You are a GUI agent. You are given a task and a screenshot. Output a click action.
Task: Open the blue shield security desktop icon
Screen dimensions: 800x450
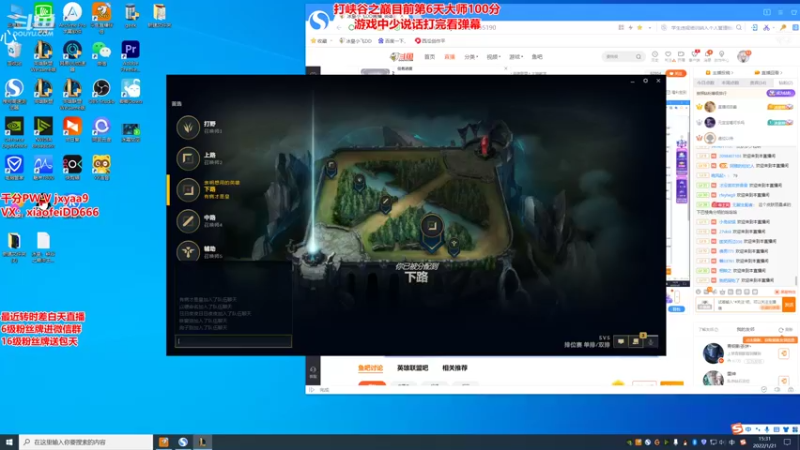click(x=14, y=168)
